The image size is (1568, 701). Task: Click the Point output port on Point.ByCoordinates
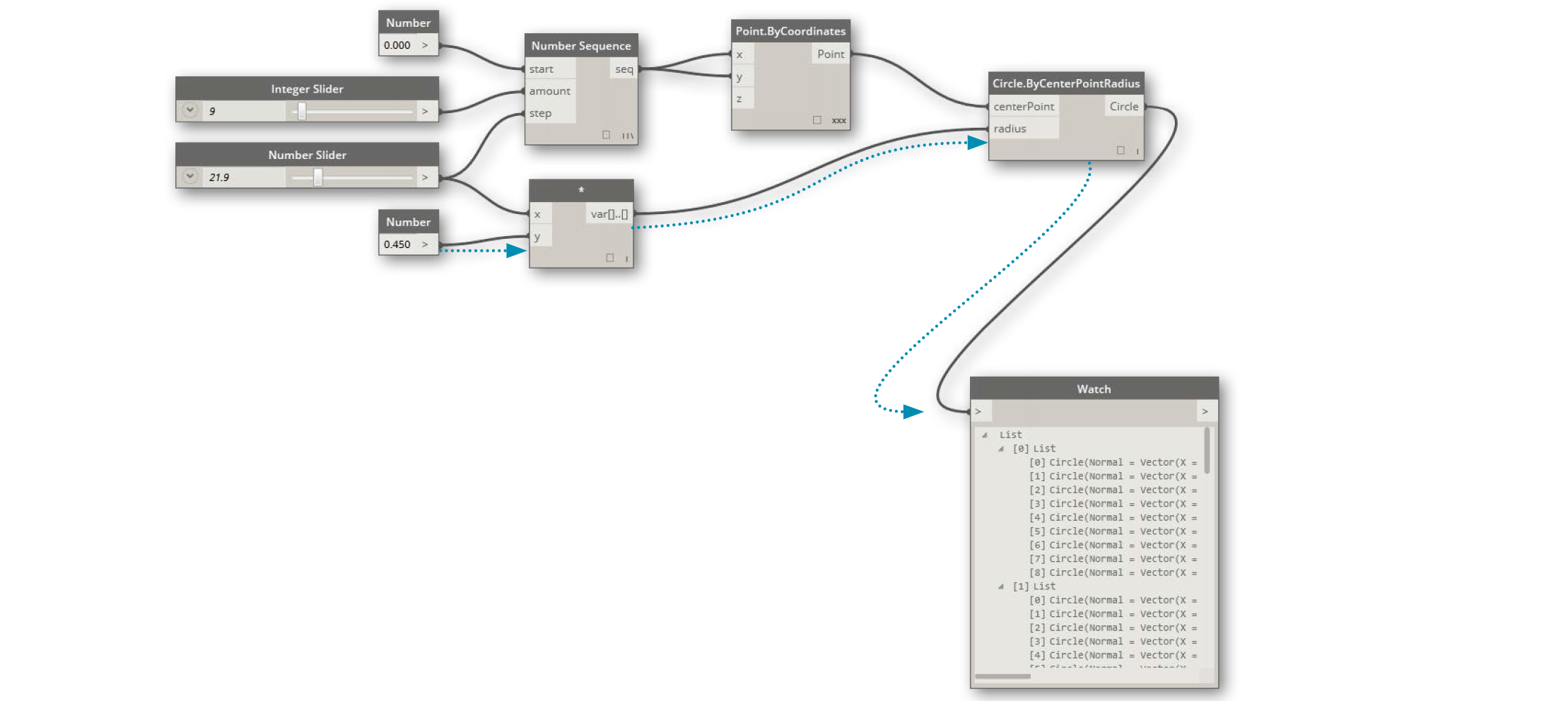pos(831,54)
